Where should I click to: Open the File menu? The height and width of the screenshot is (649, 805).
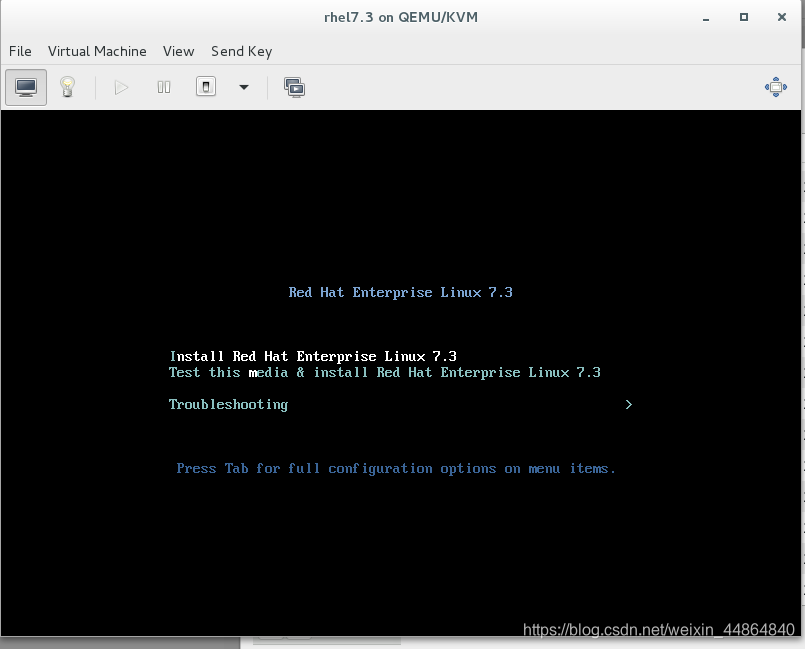pyautogui.click(x=20, y=51)
